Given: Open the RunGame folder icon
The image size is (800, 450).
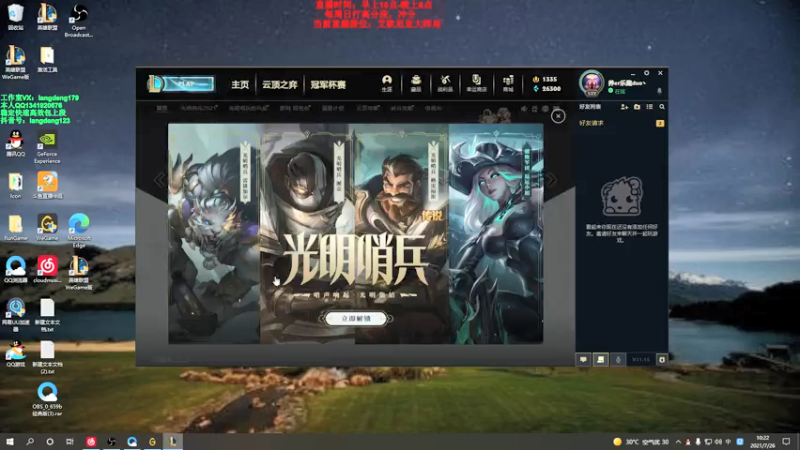Looking at the screenshot, I should (x=16, y=227).
